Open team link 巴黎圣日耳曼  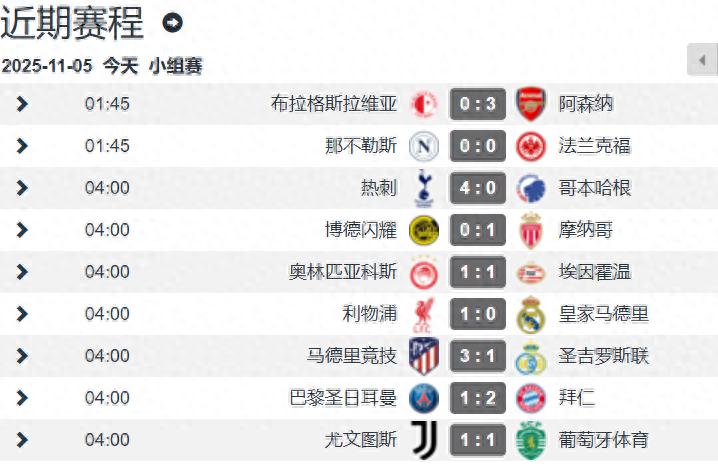(343, 398)
